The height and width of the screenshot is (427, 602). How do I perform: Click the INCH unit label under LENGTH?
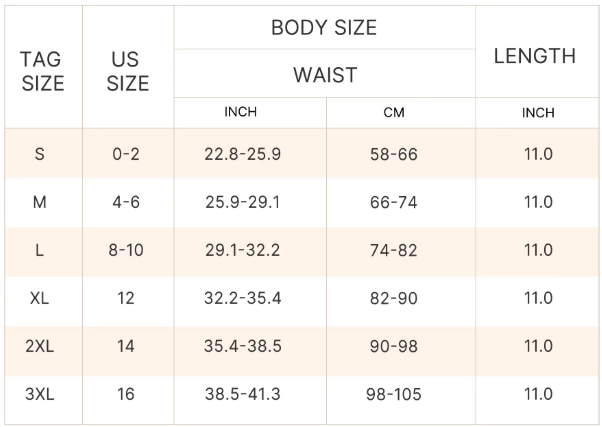tap(538, 113)
